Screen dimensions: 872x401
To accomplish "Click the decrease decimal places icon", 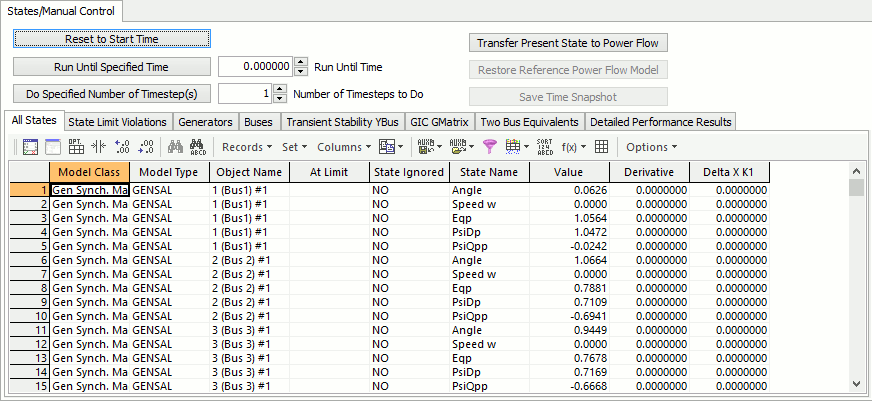I will tap(145, 147).
